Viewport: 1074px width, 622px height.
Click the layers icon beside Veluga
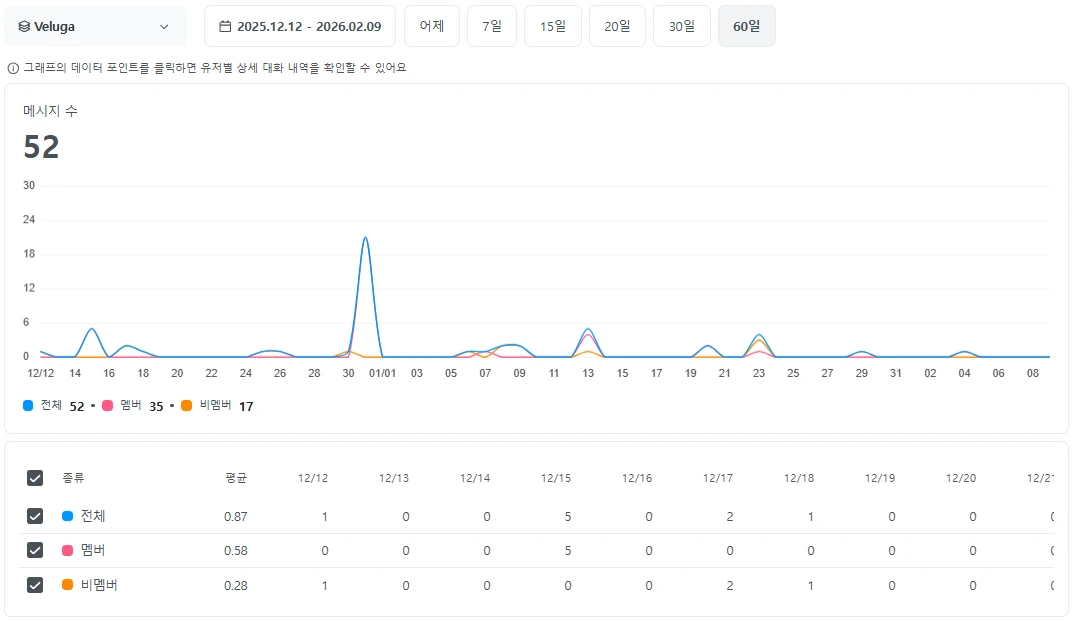(x=24, y=27)
